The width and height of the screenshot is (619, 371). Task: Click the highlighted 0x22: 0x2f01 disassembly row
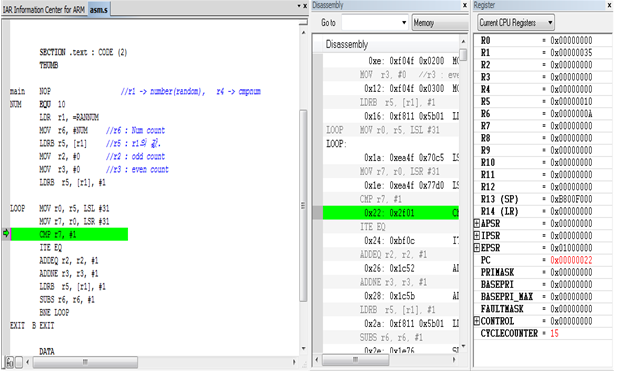point(391,213)
